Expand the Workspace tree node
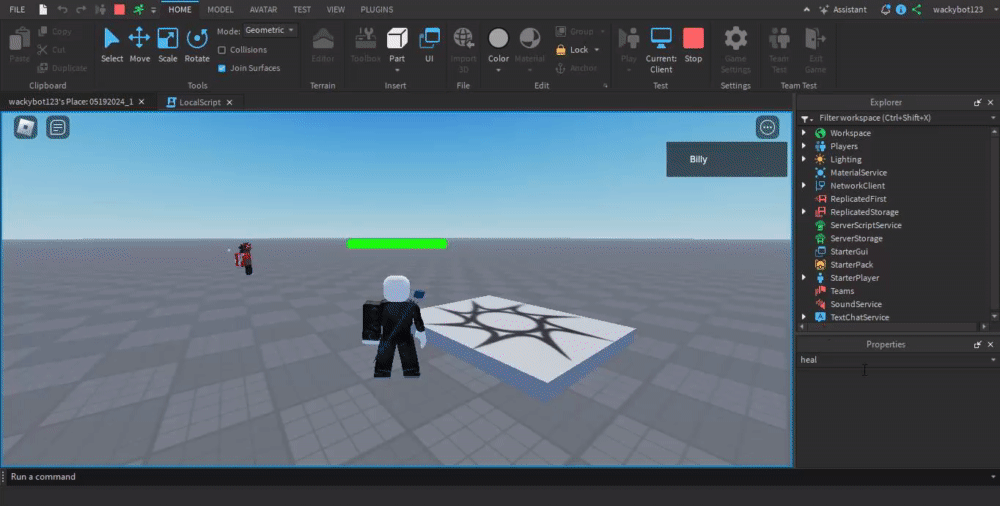1000x506 pixels. (x=804, y=133)
